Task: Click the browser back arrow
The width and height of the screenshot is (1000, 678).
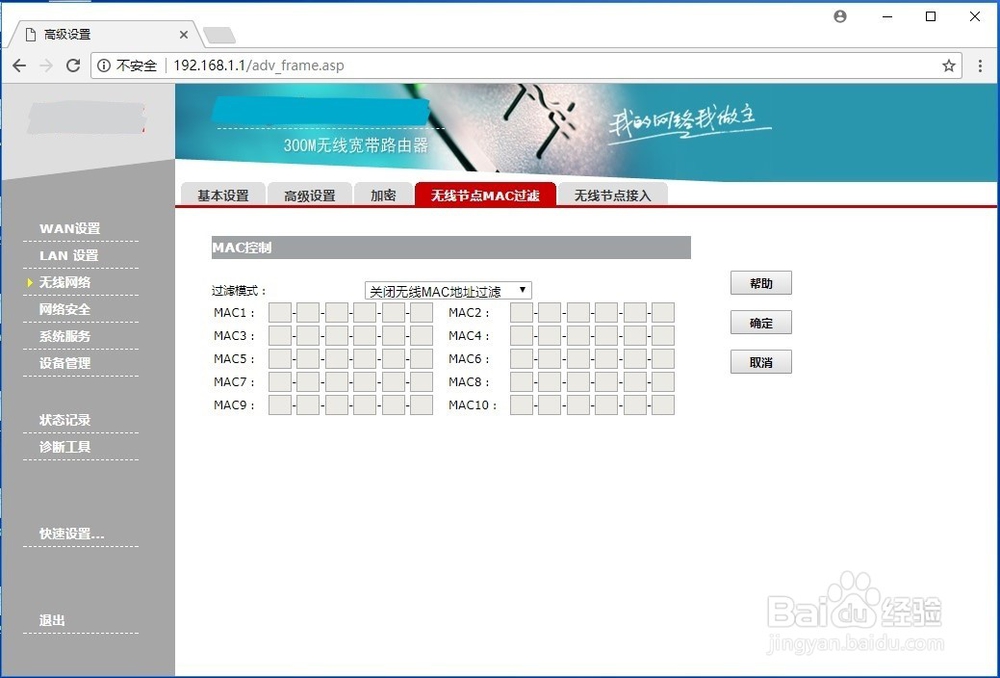Action: pyautogui.click(x=20, y=66)
